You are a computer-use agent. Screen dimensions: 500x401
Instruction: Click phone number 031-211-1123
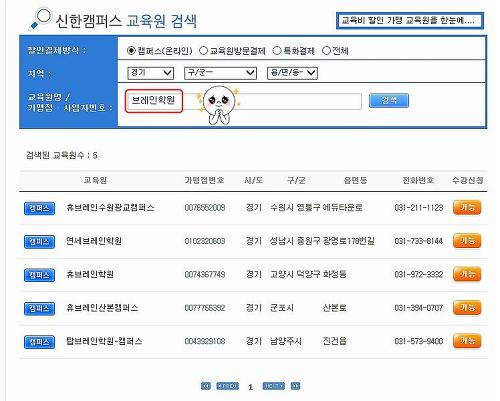419,208
